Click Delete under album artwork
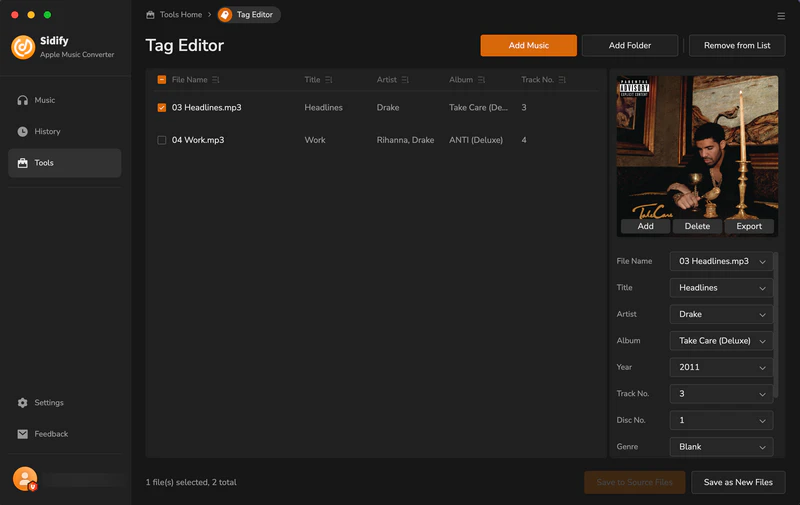800x505 pixels. pyautogui.click(x=697, y=226)
